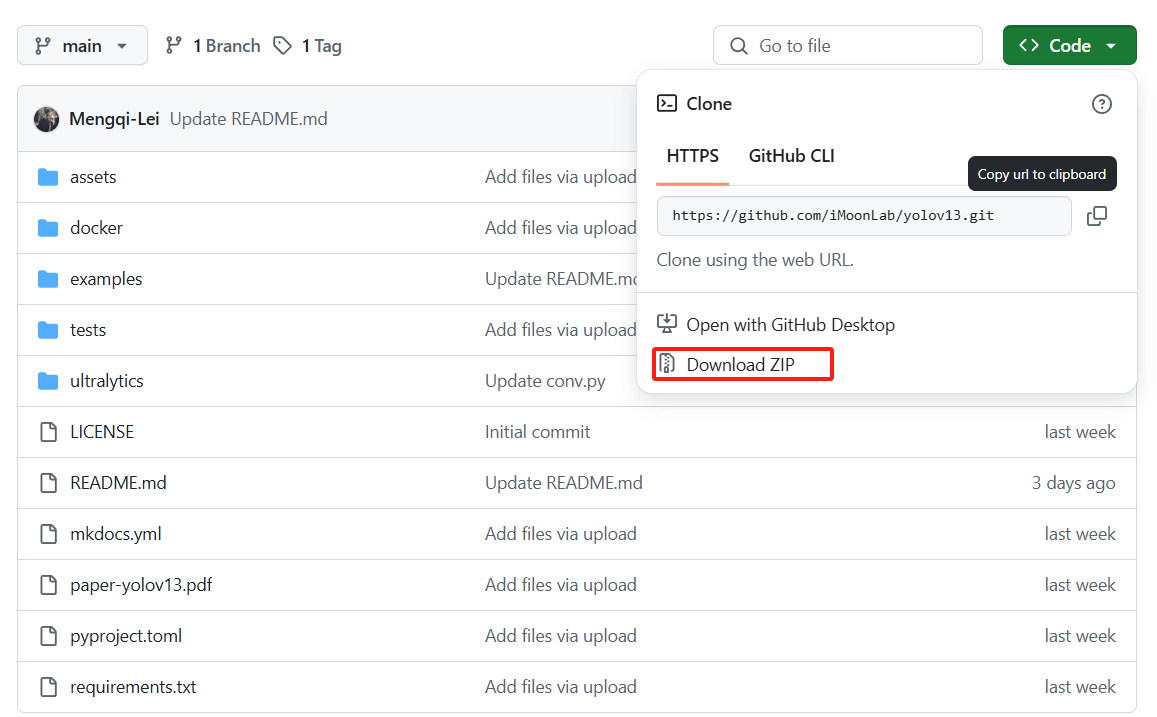The width and height of the screenshot is (1157, 717).
Task: Click the requirements.txt file icon
Action: (x=49, y=687)
